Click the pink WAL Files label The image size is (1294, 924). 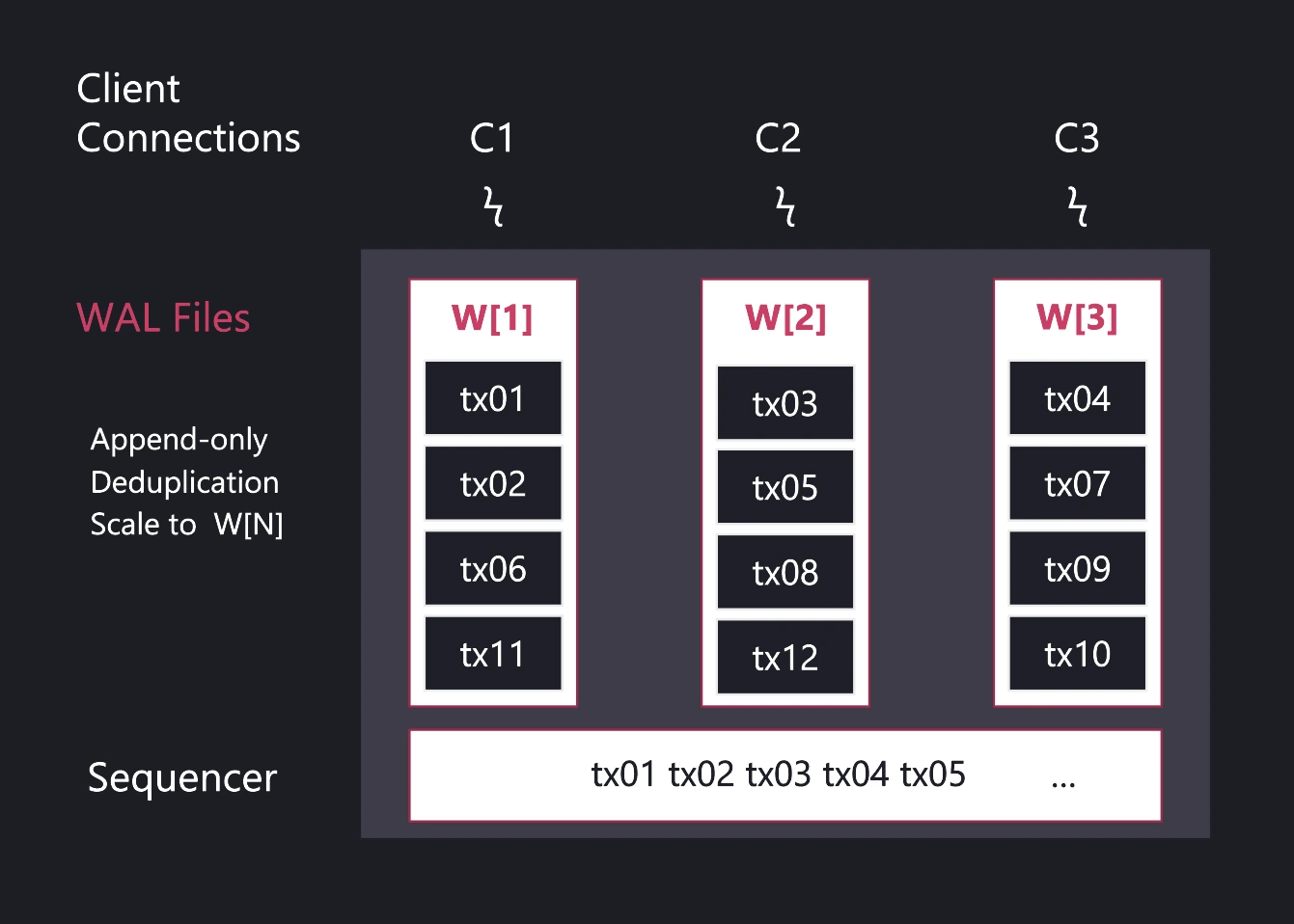(x=163, y=318)
